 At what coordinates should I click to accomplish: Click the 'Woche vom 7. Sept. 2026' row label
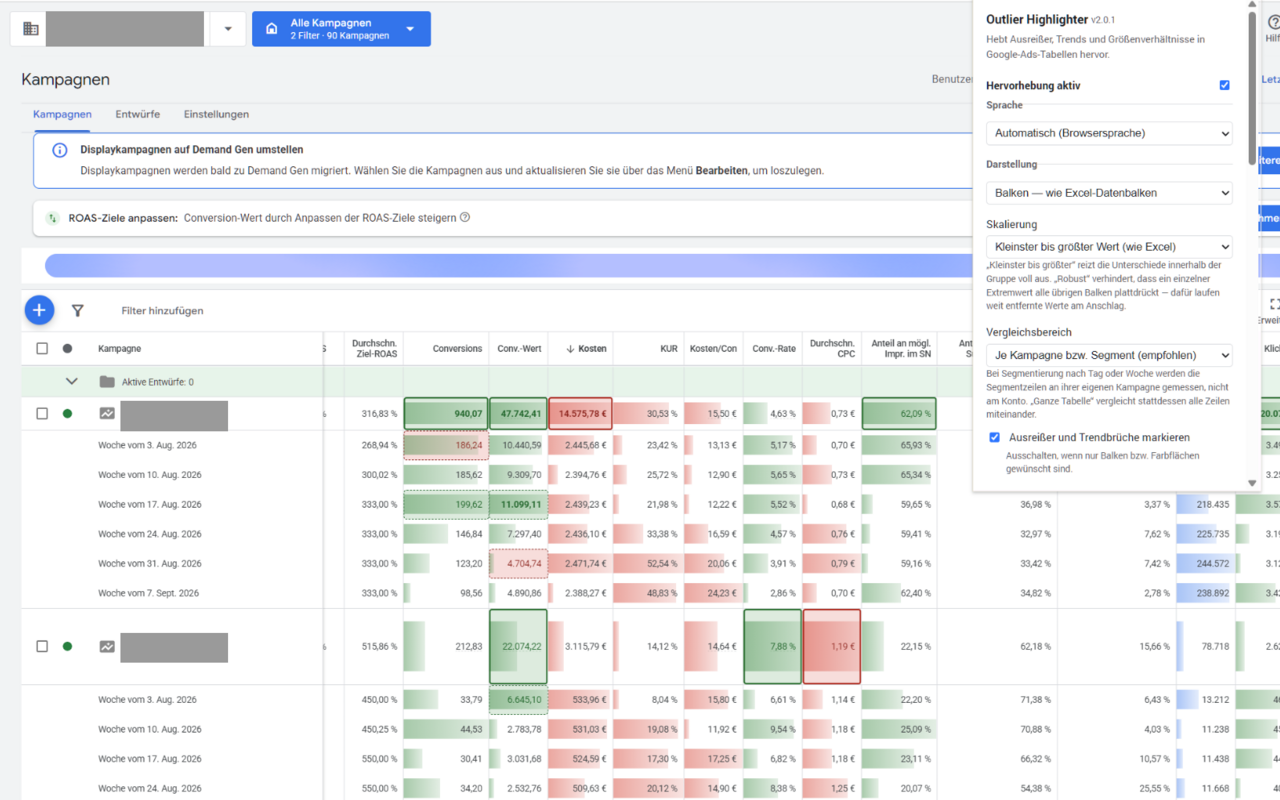pyautogui.click(x=148, y=593)
